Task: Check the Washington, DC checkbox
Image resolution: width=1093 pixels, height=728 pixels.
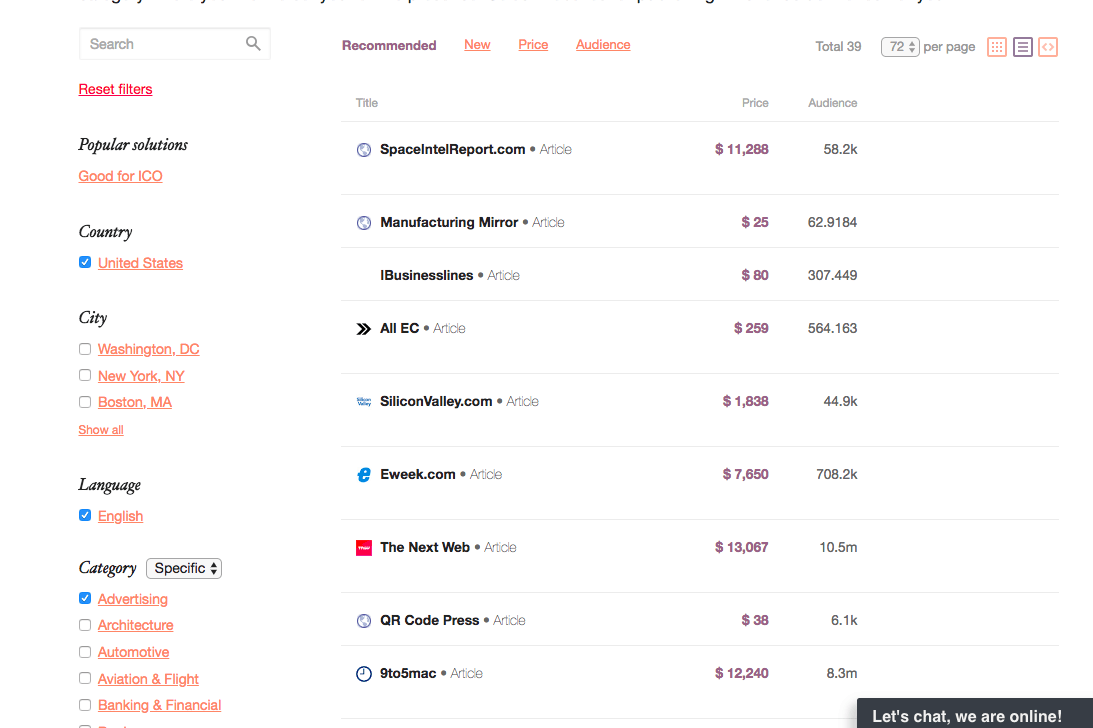Action: point(85,349)
